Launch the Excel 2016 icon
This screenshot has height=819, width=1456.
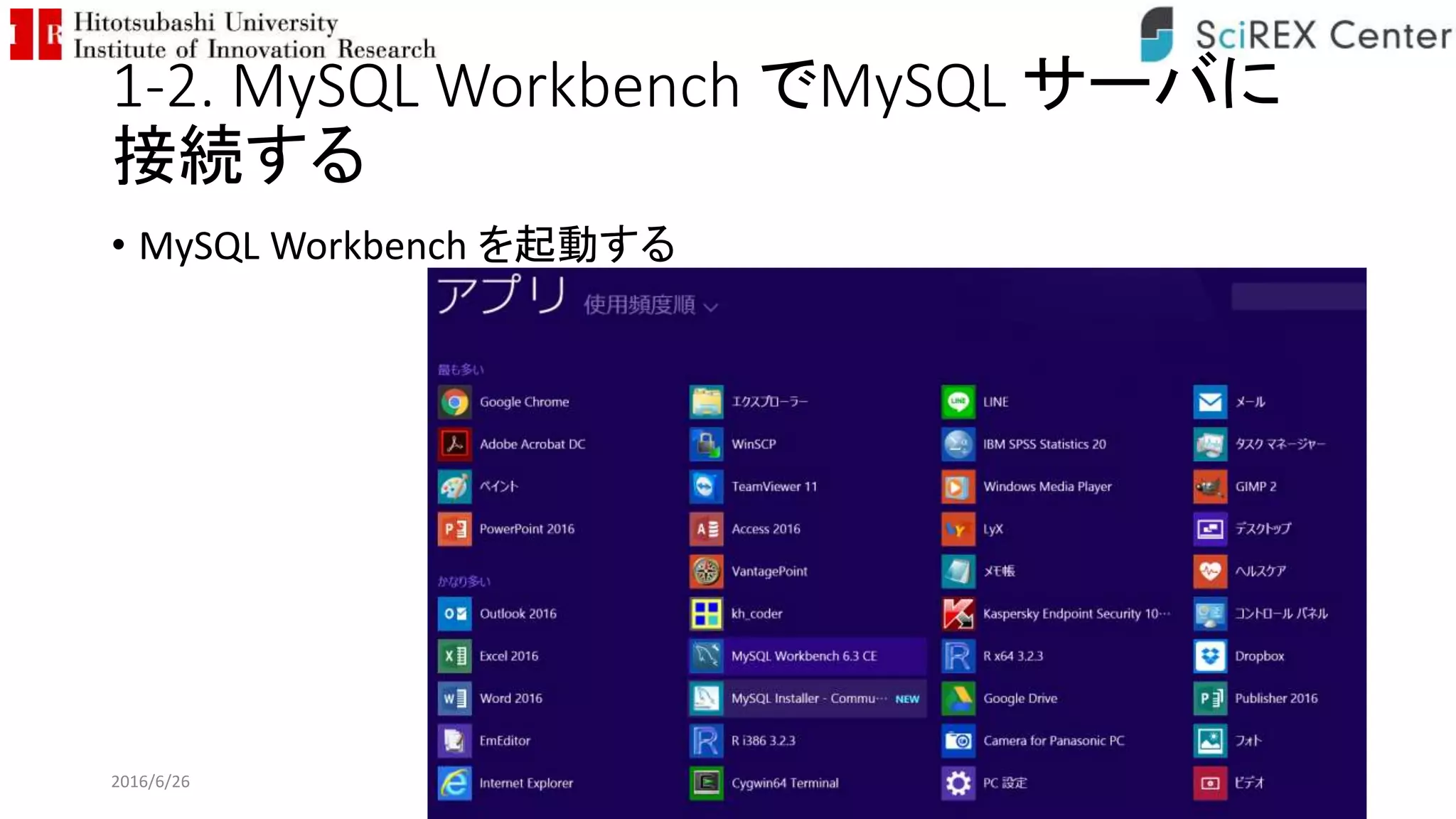[454, 656]
